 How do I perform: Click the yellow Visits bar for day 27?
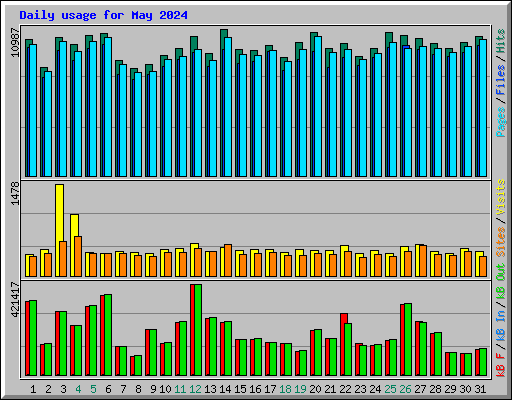[x=418, y=260]
